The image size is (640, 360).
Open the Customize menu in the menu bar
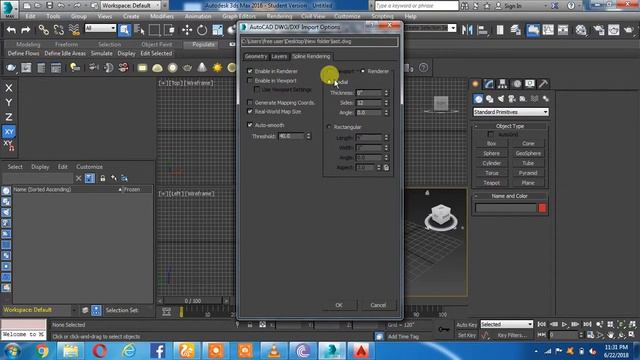347,16
